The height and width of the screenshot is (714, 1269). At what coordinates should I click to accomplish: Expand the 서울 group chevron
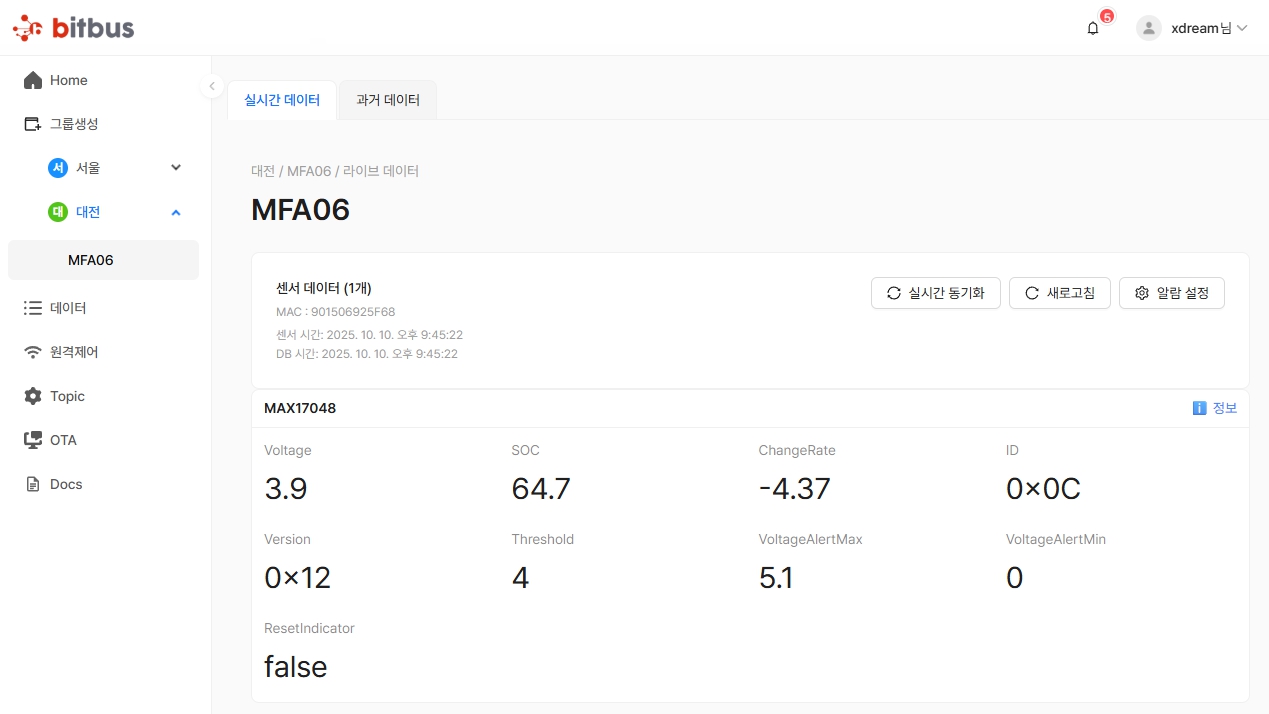pyautogui.click(x=176, y=168)
